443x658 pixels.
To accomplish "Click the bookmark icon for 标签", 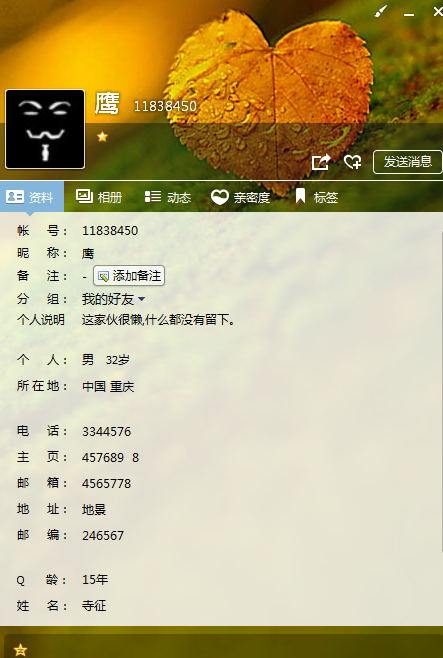I will [300, 196].
